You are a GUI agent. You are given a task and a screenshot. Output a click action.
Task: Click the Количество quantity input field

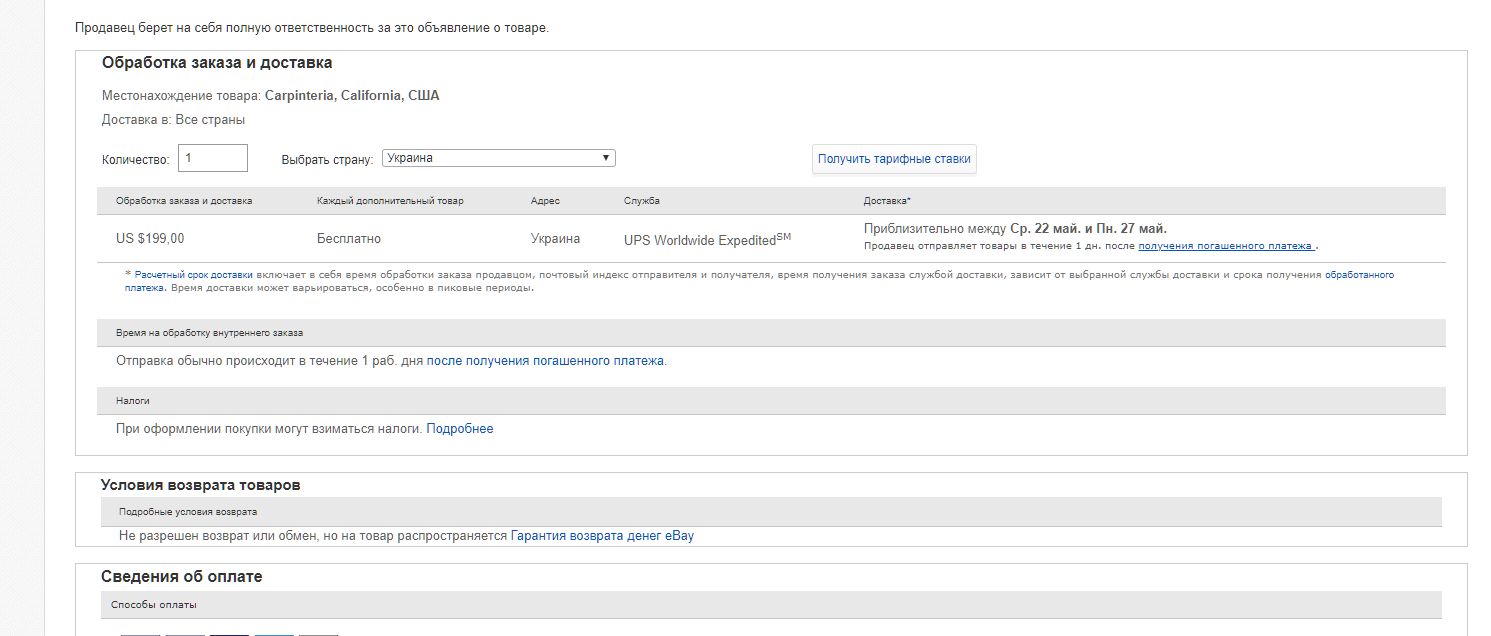213,158
